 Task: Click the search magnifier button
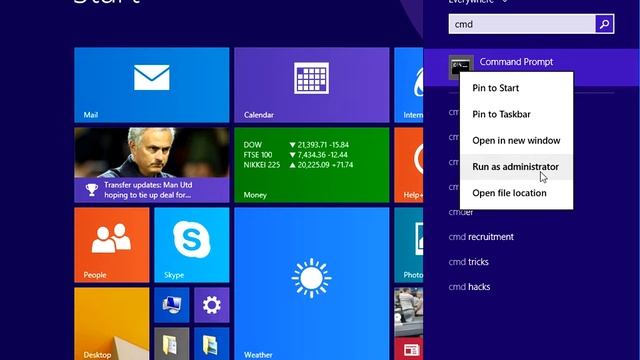click(x=604, y=24)
